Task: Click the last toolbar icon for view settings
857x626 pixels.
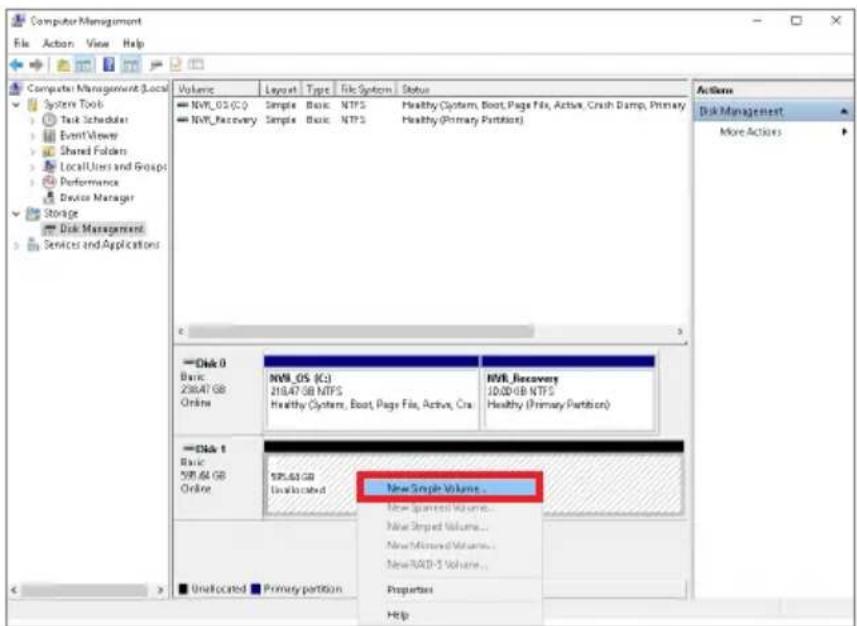Action: pyautogui.click(x=196, y=65)
